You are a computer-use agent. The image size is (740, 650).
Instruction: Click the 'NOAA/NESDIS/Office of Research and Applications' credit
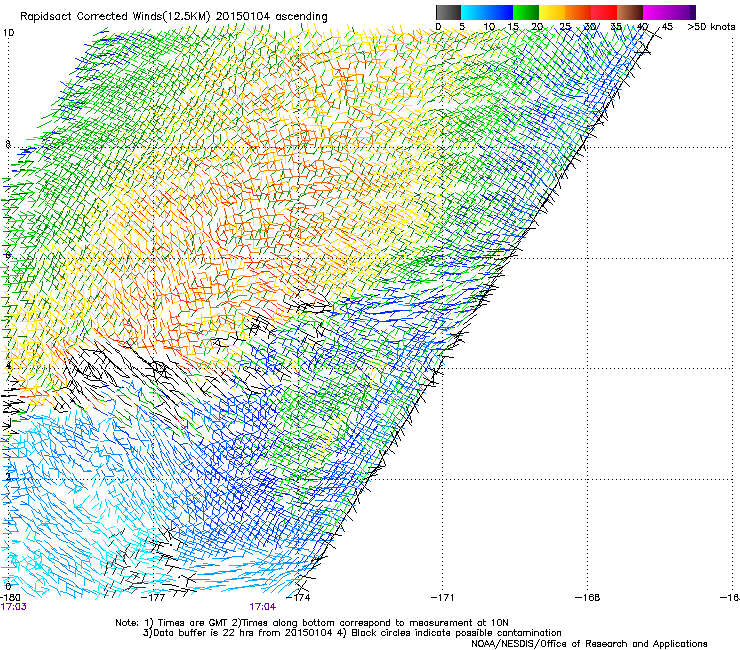coord(589,644)
